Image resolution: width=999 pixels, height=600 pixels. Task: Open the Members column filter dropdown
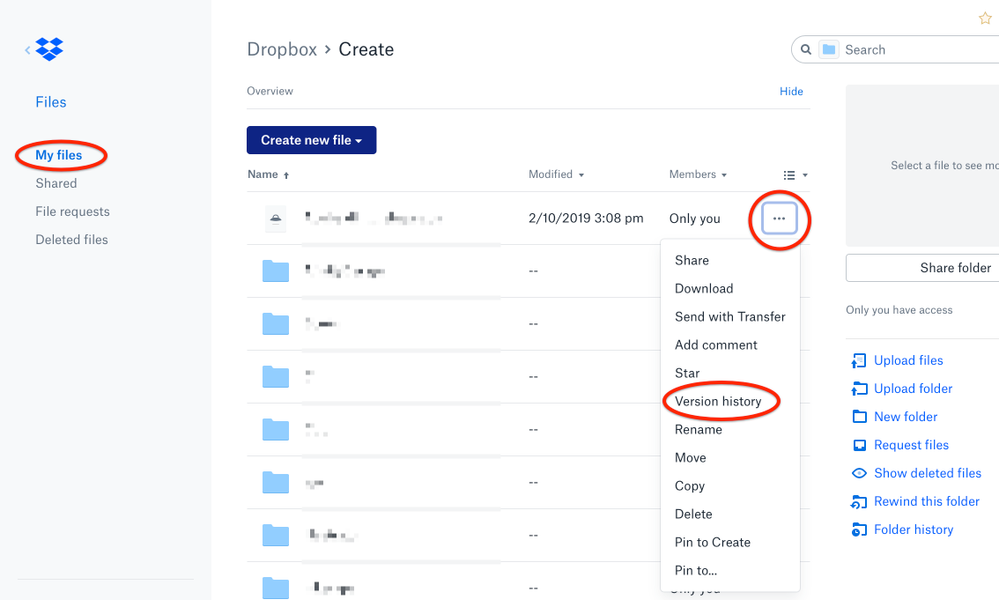(698, 174)
